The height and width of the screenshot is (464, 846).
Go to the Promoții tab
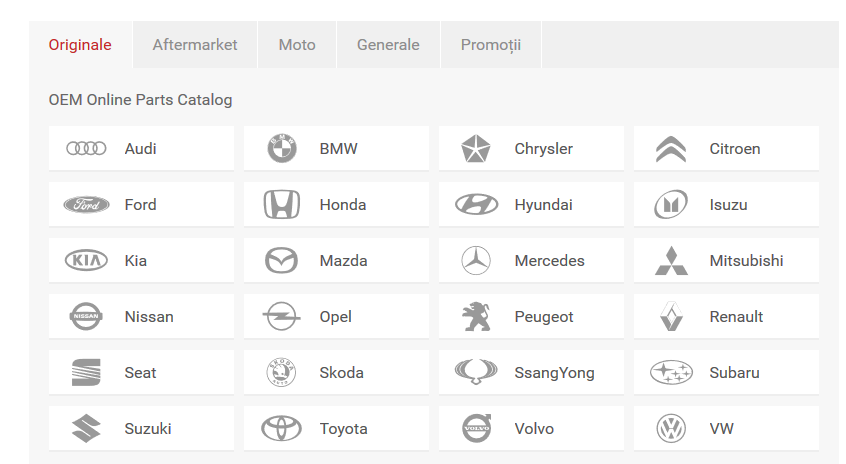click(x=491, y=45)
